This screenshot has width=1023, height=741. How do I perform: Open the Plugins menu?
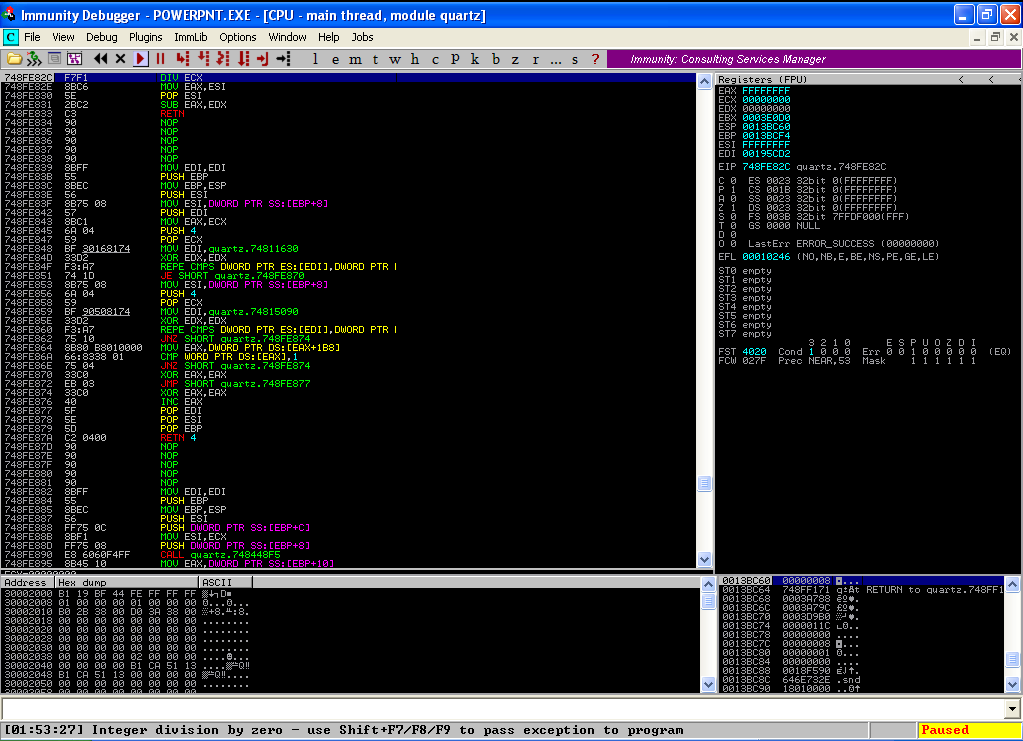145,37
